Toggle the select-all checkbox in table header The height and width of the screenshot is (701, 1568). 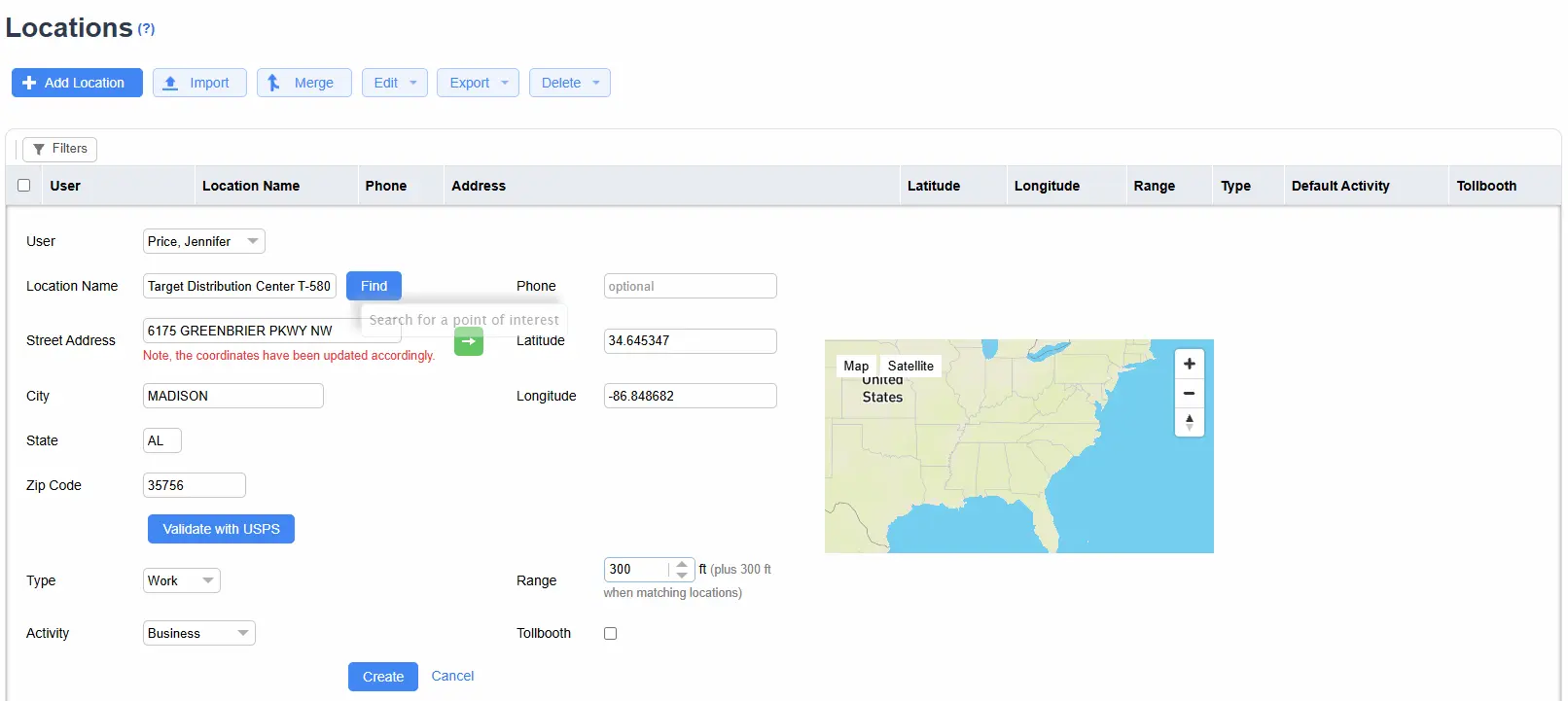click(x=24, y=185)
